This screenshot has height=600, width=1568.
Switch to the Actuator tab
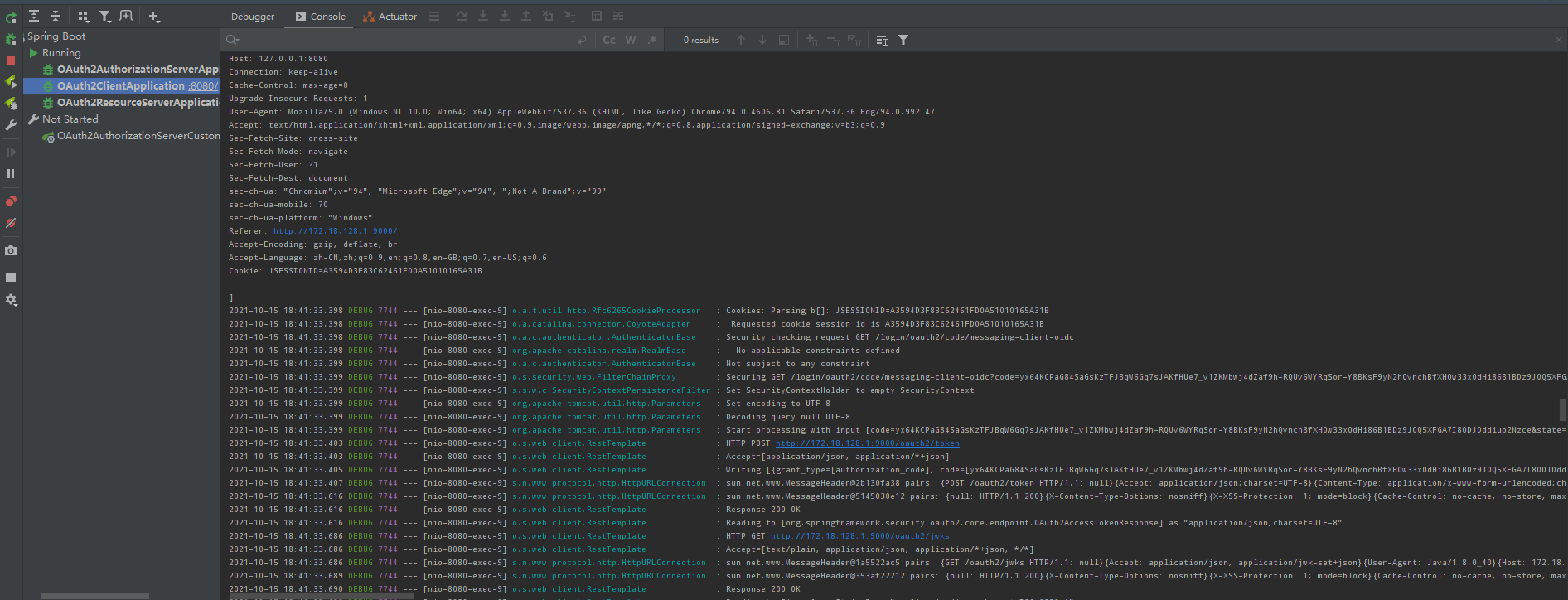coord(390,17)
